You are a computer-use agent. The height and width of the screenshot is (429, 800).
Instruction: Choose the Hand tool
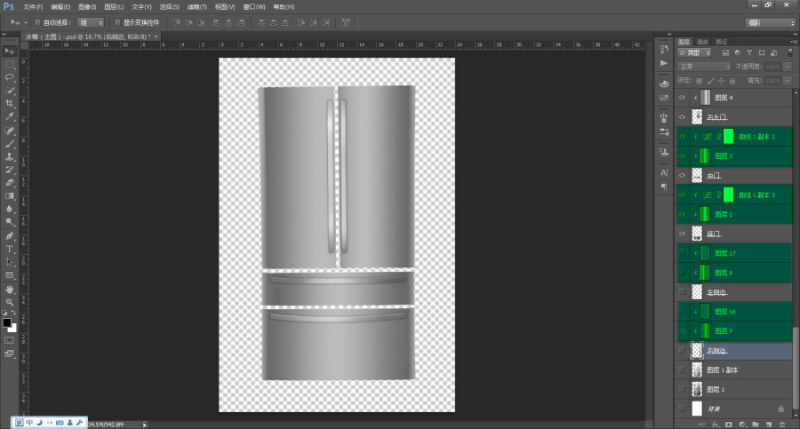[9, 289]
